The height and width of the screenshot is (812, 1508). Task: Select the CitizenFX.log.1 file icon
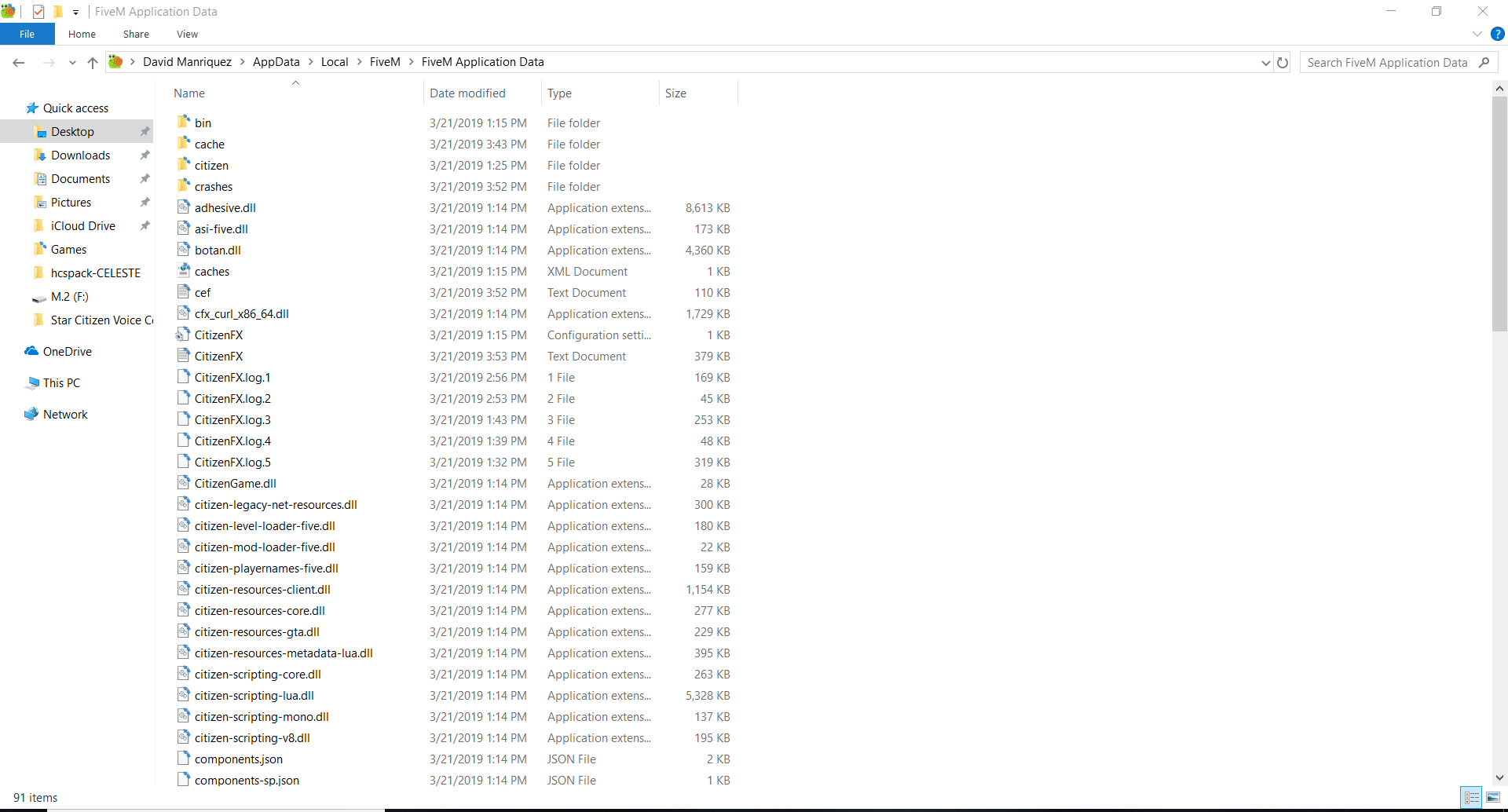pos(184,377)
